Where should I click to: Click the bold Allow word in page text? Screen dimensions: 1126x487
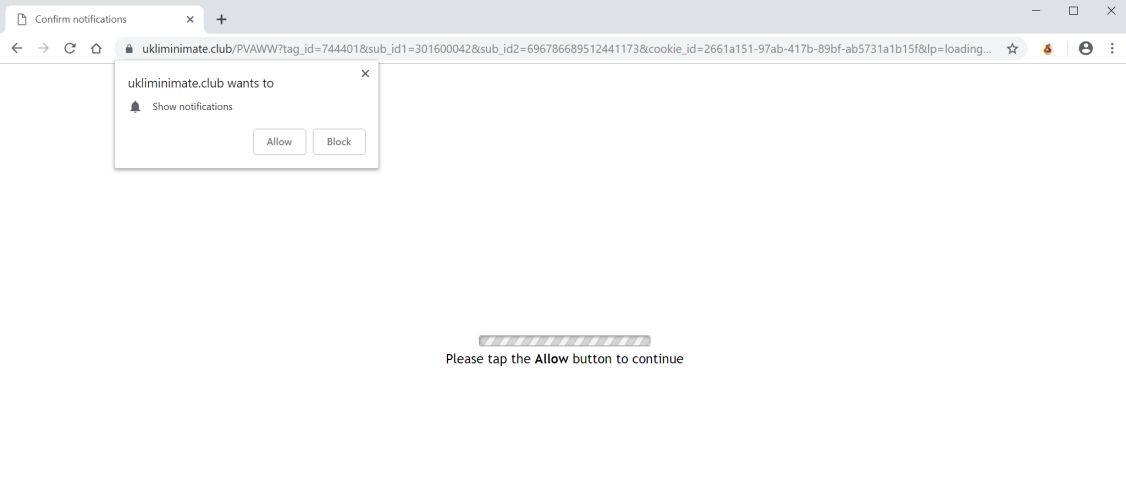[x=552, y=358]
